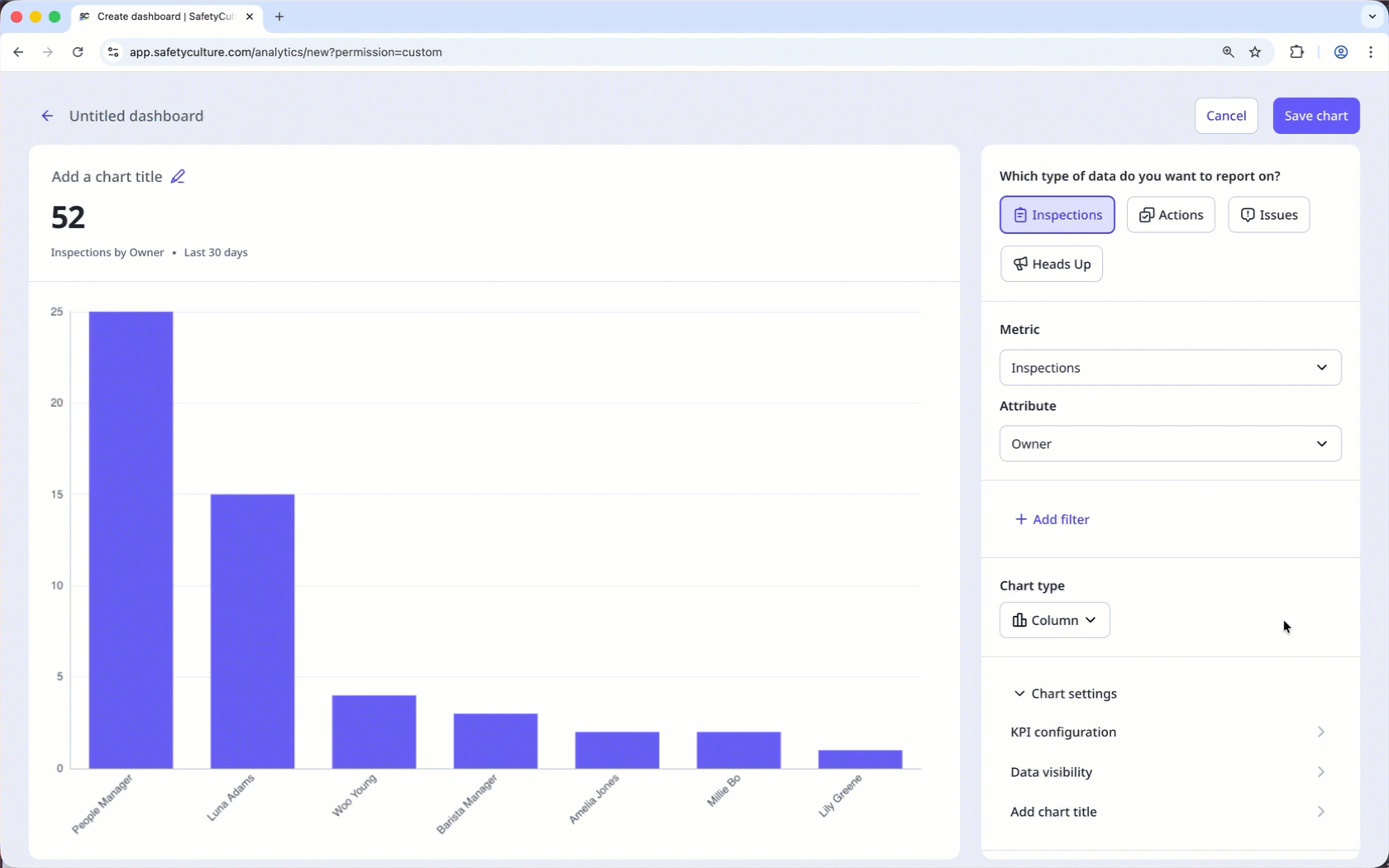Click the back arrow beside Untitled dashboard
Screen dimensions: 1389x868
(47, 116)
